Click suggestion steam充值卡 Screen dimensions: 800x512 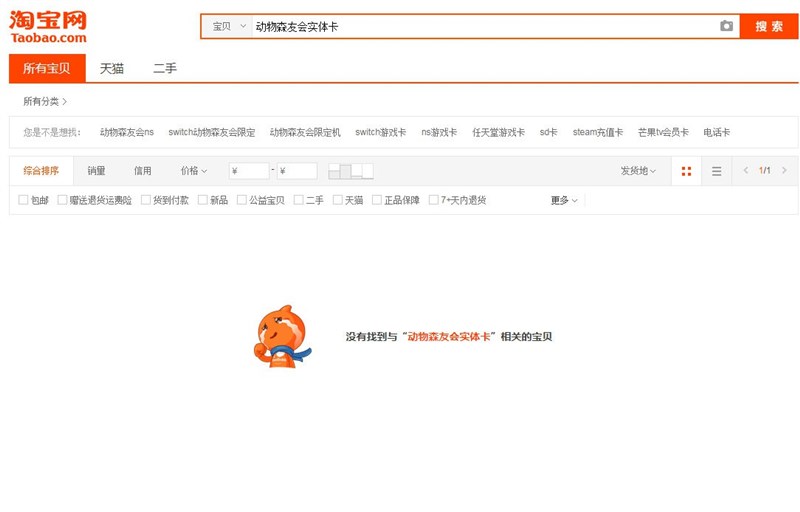click(x=598, y=133)
